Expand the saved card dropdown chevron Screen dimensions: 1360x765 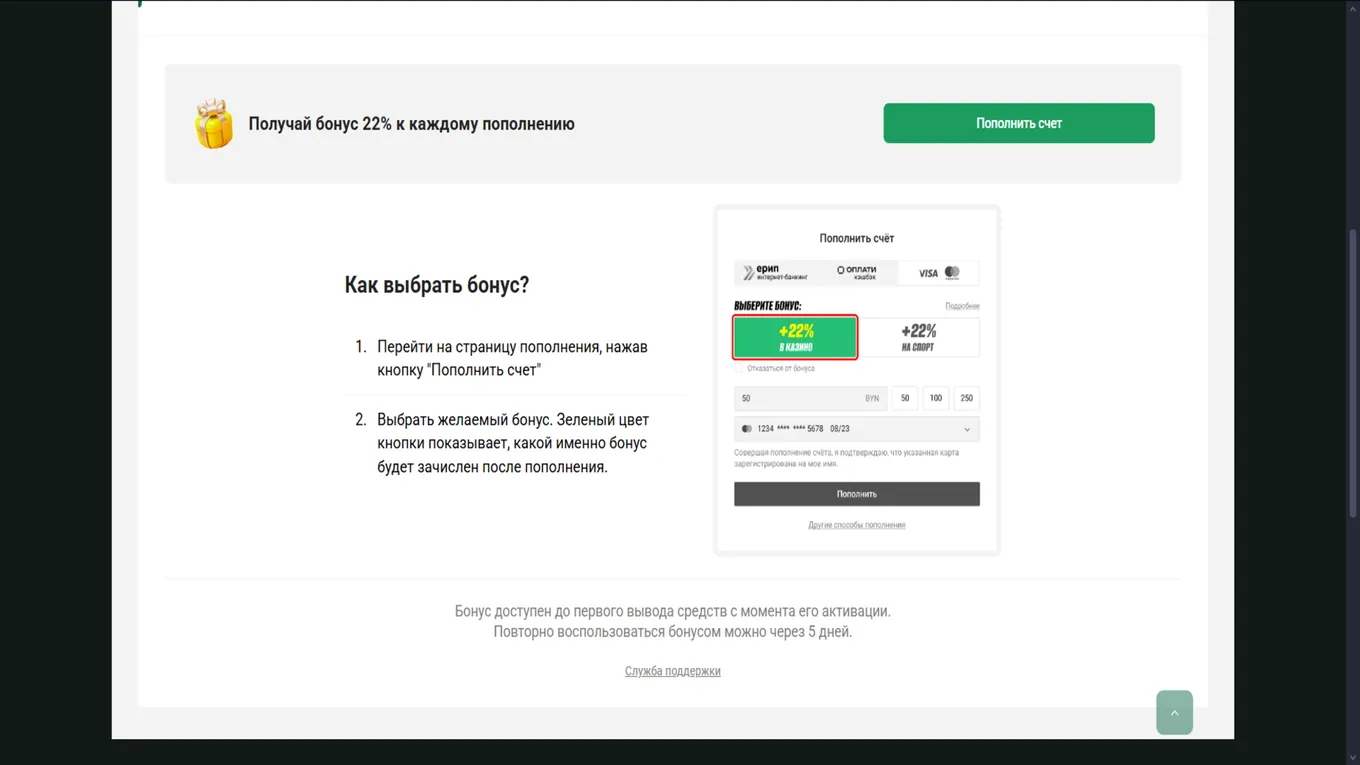(x=967, y=429)
